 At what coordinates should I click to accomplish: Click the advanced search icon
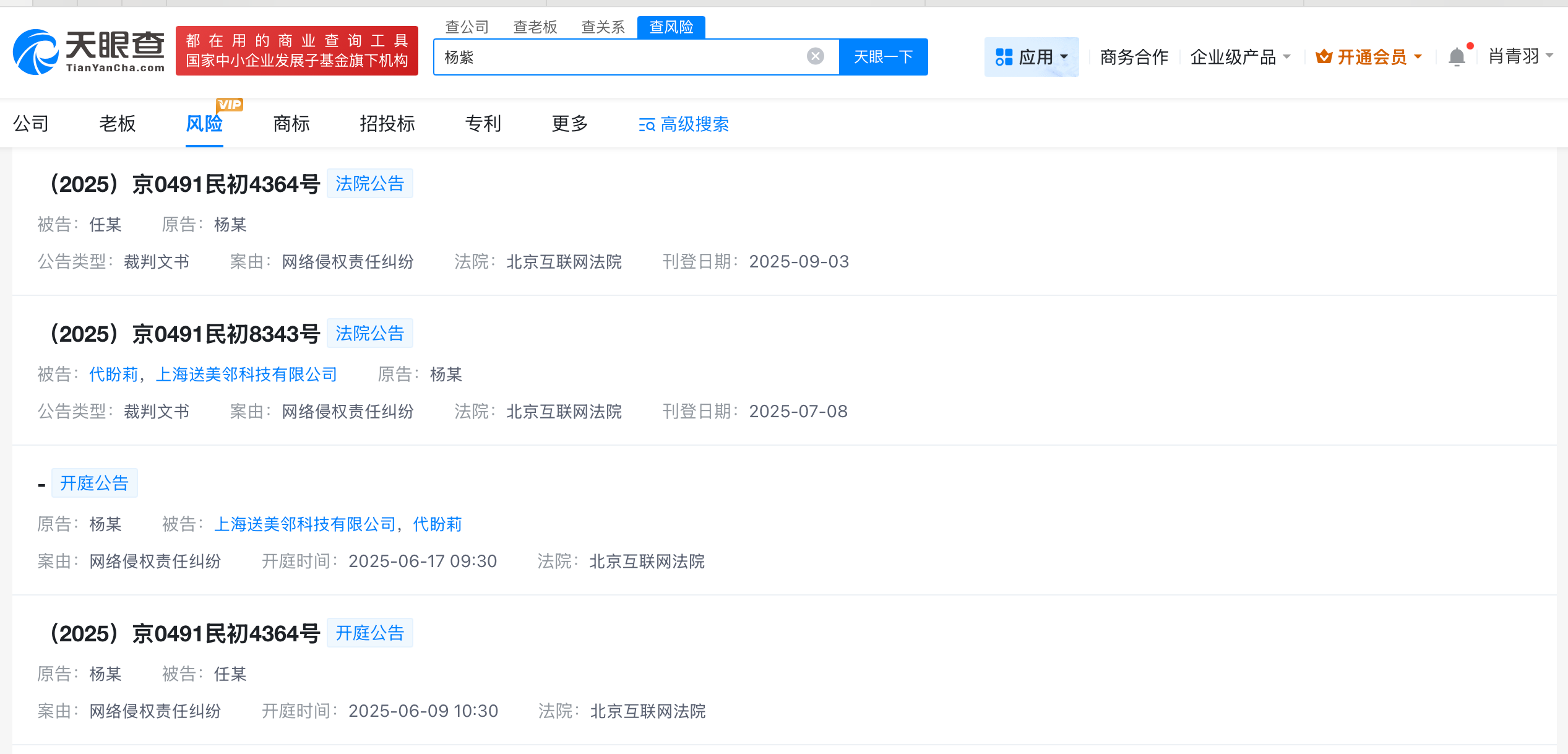(x=647, y=125)
